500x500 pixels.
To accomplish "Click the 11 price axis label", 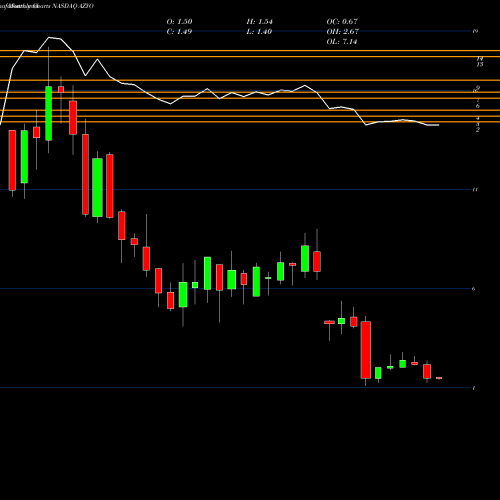I will tap(475, 190).
